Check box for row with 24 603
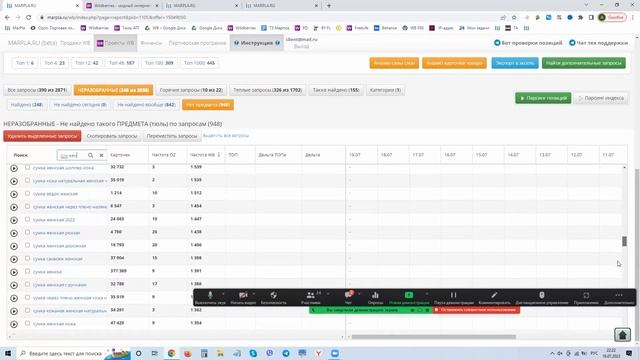Viewport: 640px width, 360px height. [27, 219]
